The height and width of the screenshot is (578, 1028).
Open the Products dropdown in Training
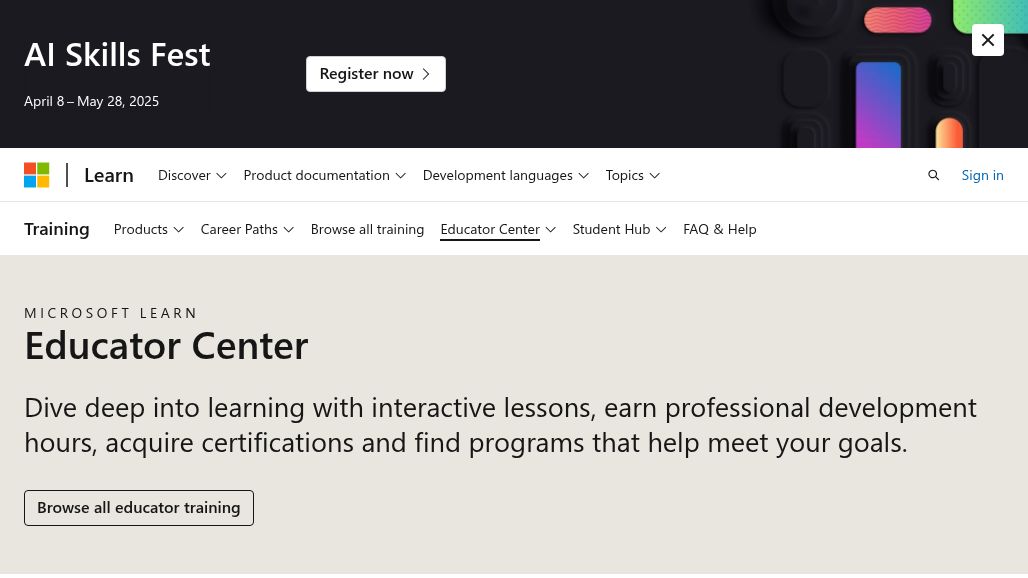(149, 229)
